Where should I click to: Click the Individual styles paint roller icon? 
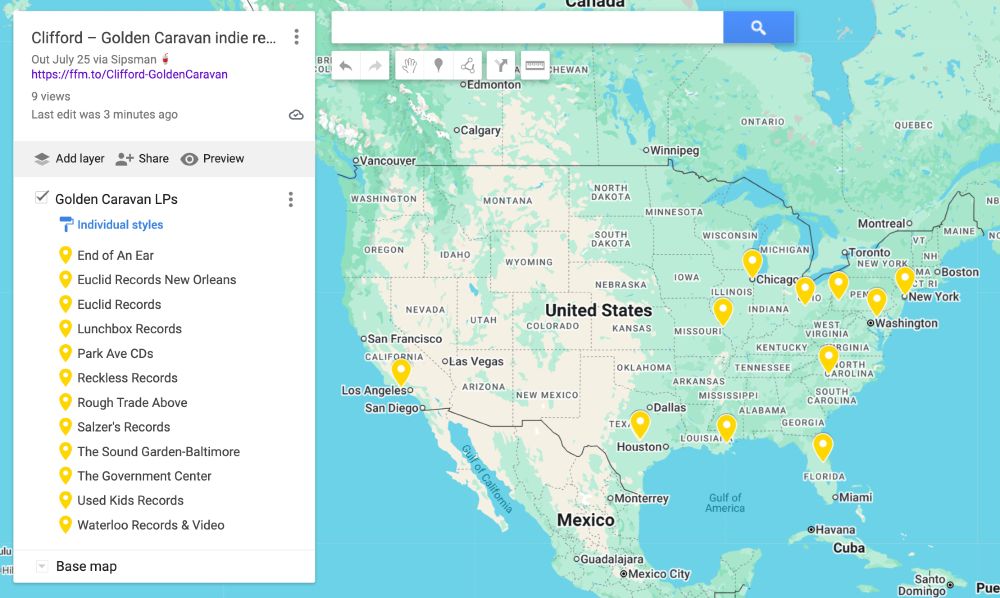coord(66,224)
